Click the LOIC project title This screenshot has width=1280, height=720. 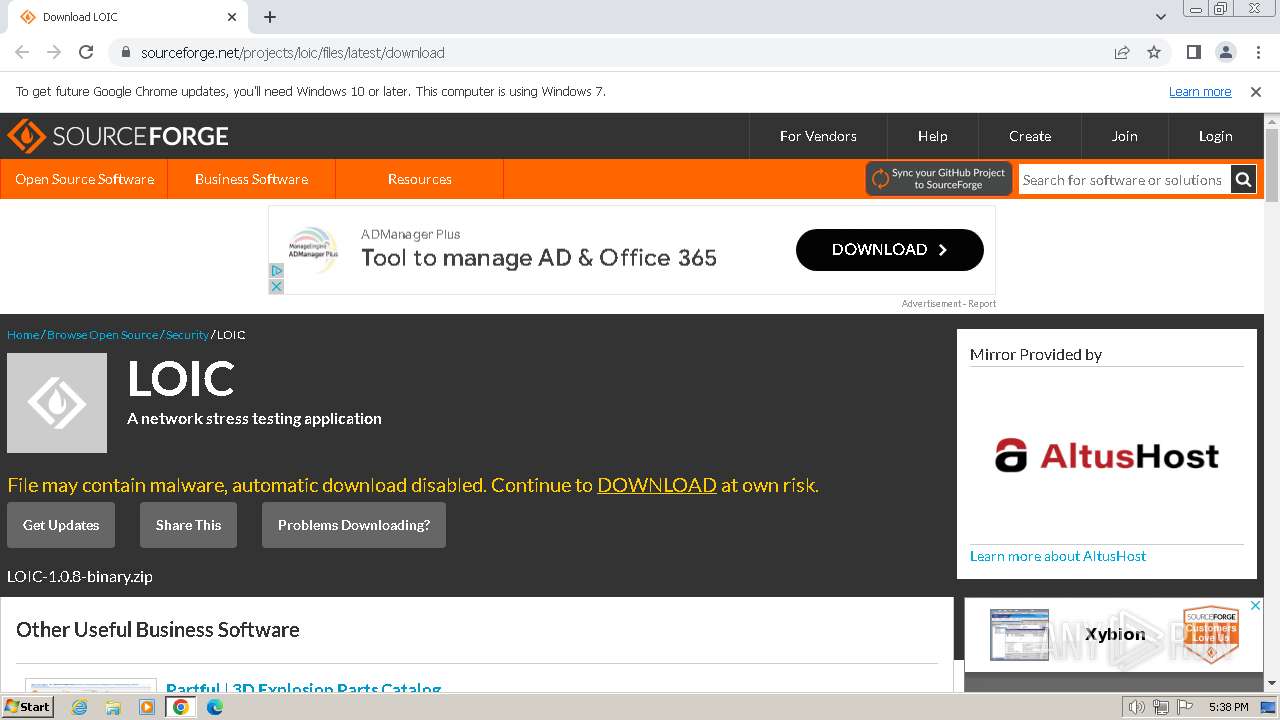tap(181, 379)
